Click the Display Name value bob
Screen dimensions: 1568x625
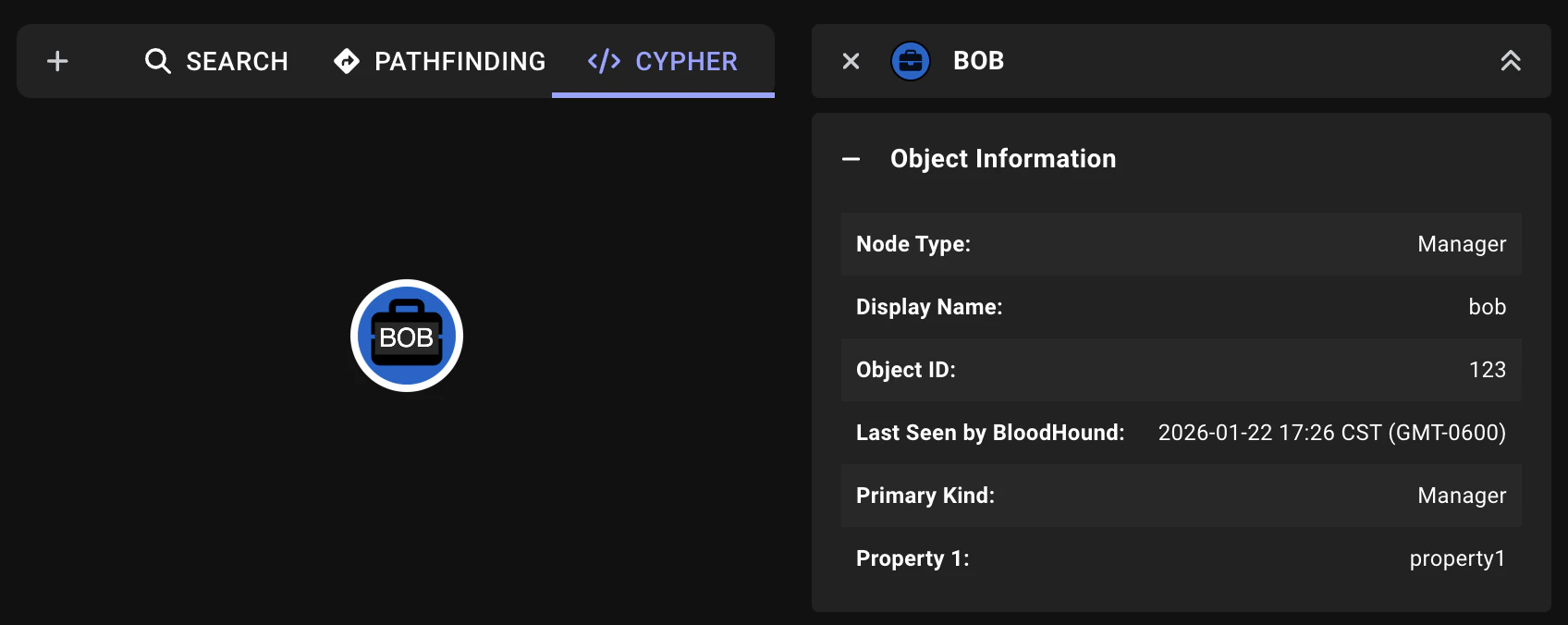click(x=1488, y=306)
